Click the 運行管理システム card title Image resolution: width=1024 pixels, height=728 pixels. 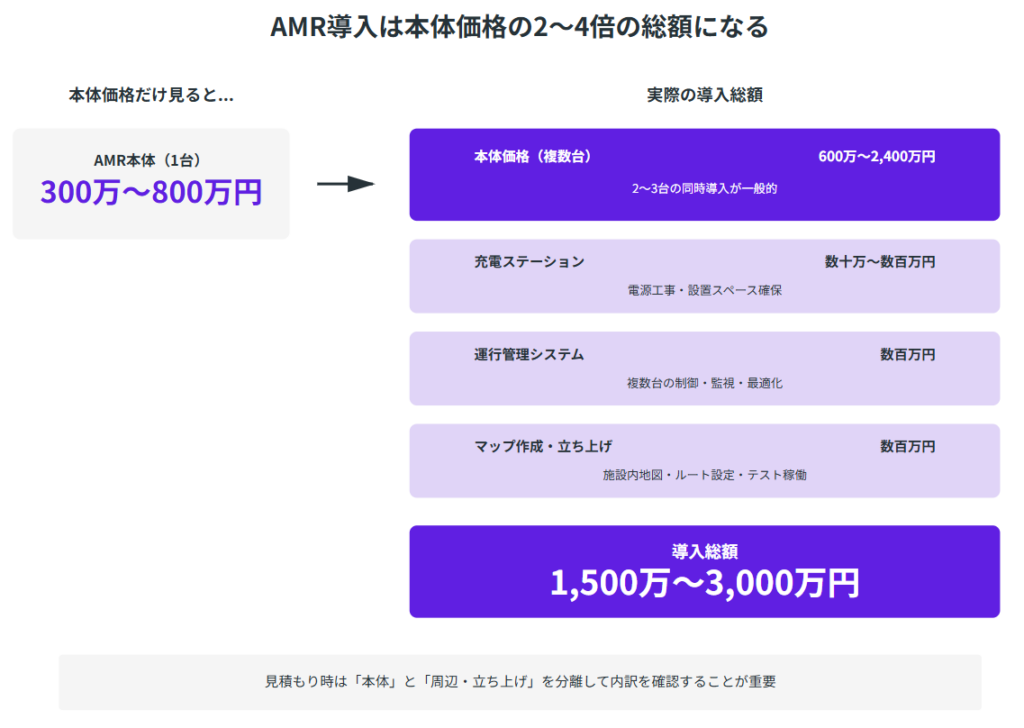click(529, 354)
